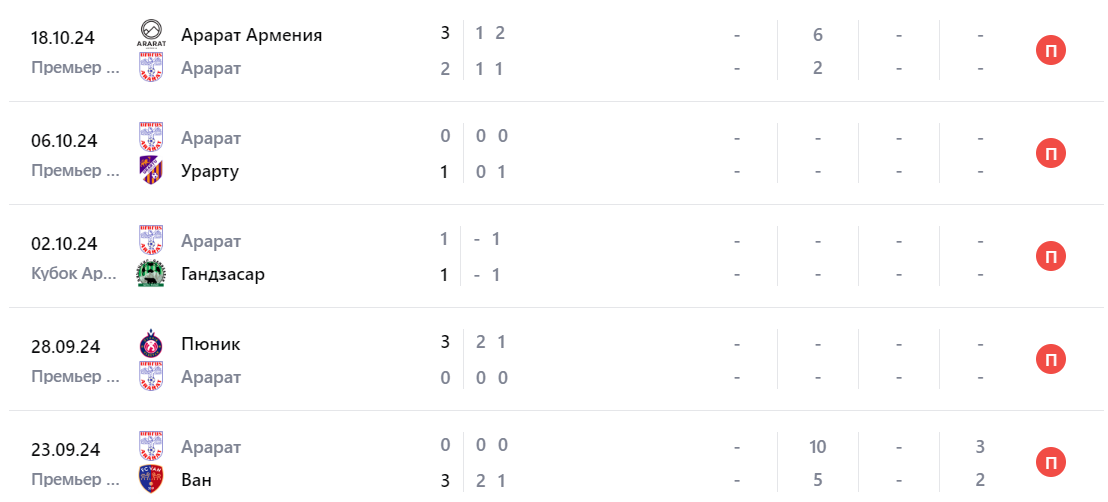Open the Урарту team link
The image size is (1108, 502).
[x=210, y=171]
